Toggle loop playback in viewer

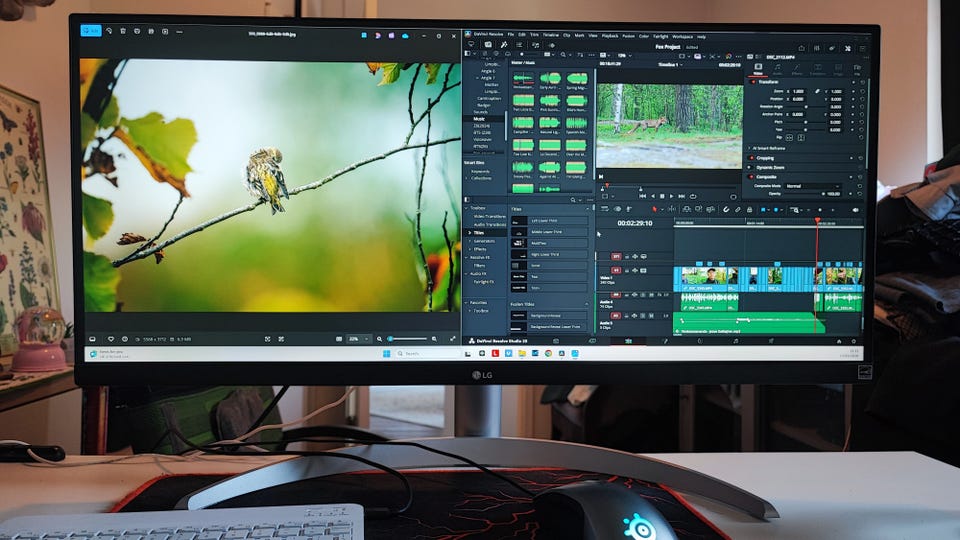click(x=693, y=196)
